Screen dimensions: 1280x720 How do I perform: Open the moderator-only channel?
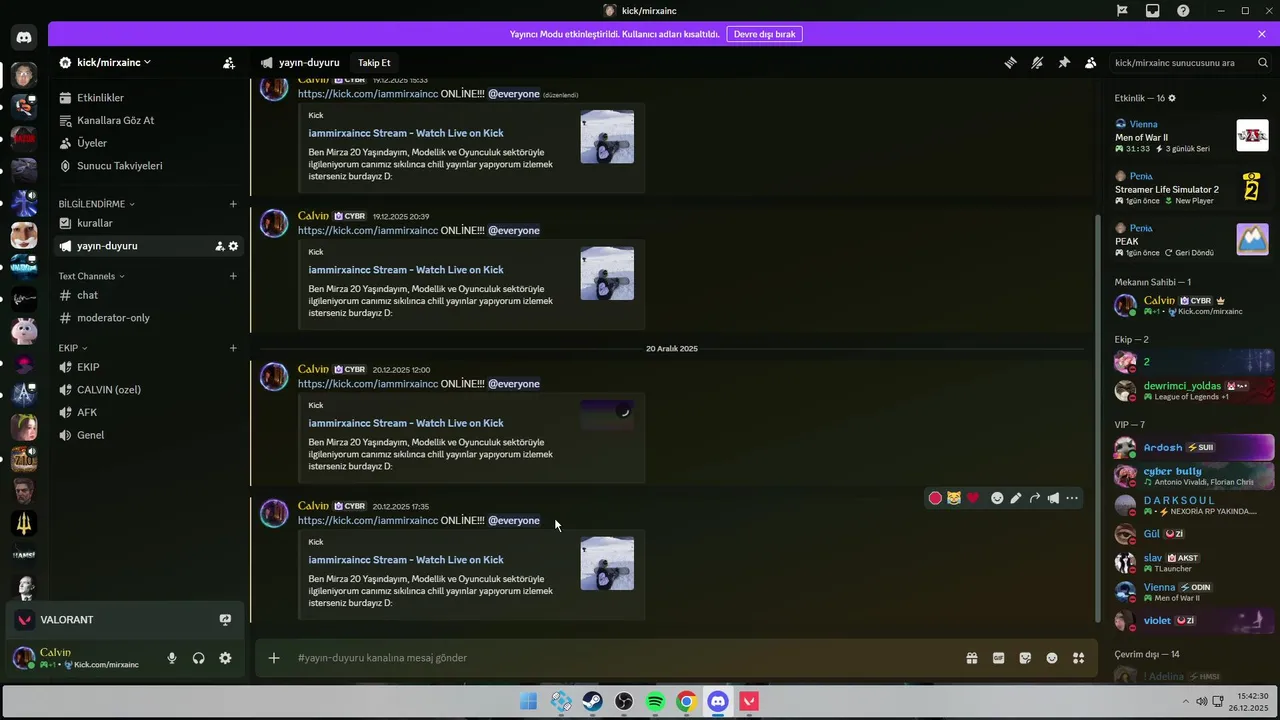pyautogui.click(x=148, y=318)
